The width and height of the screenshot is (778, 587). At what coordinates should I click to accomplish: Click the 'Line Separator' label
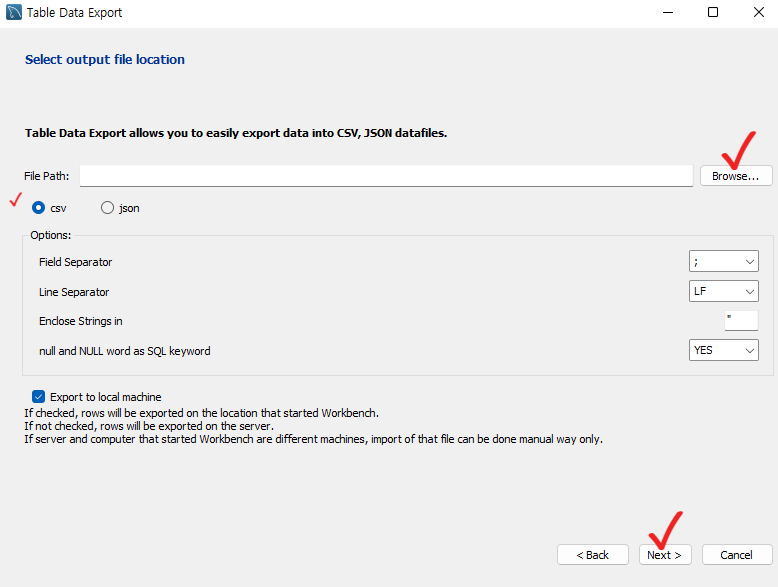(x=74, y=292)
